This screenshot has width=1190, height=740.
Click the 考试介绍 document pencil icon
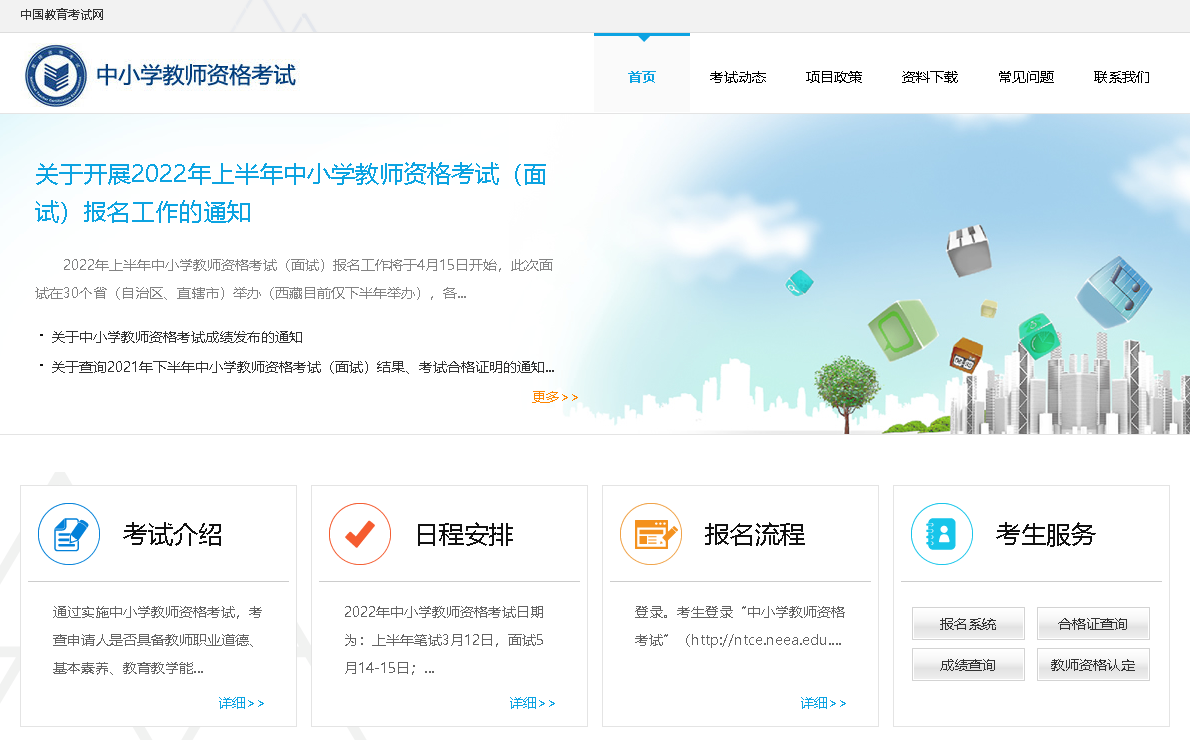coord(69,534)
